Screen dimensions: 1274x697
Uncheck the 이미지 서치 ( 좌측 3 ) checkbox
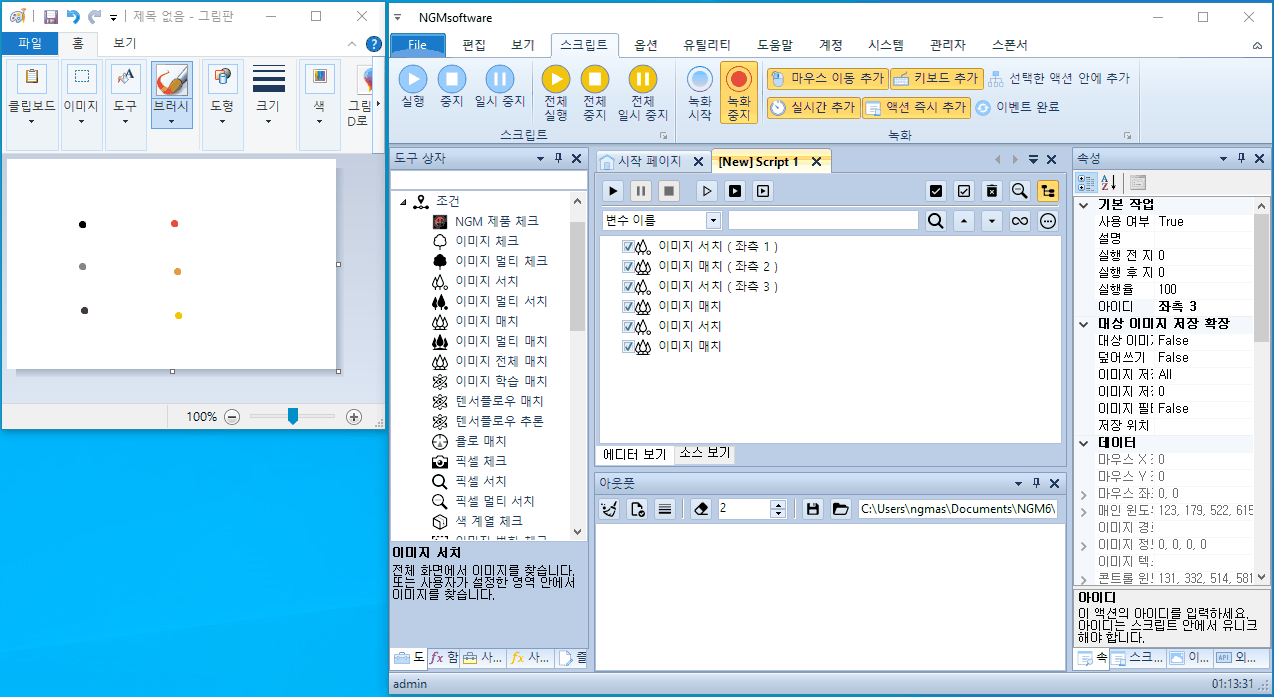(628, 286)
